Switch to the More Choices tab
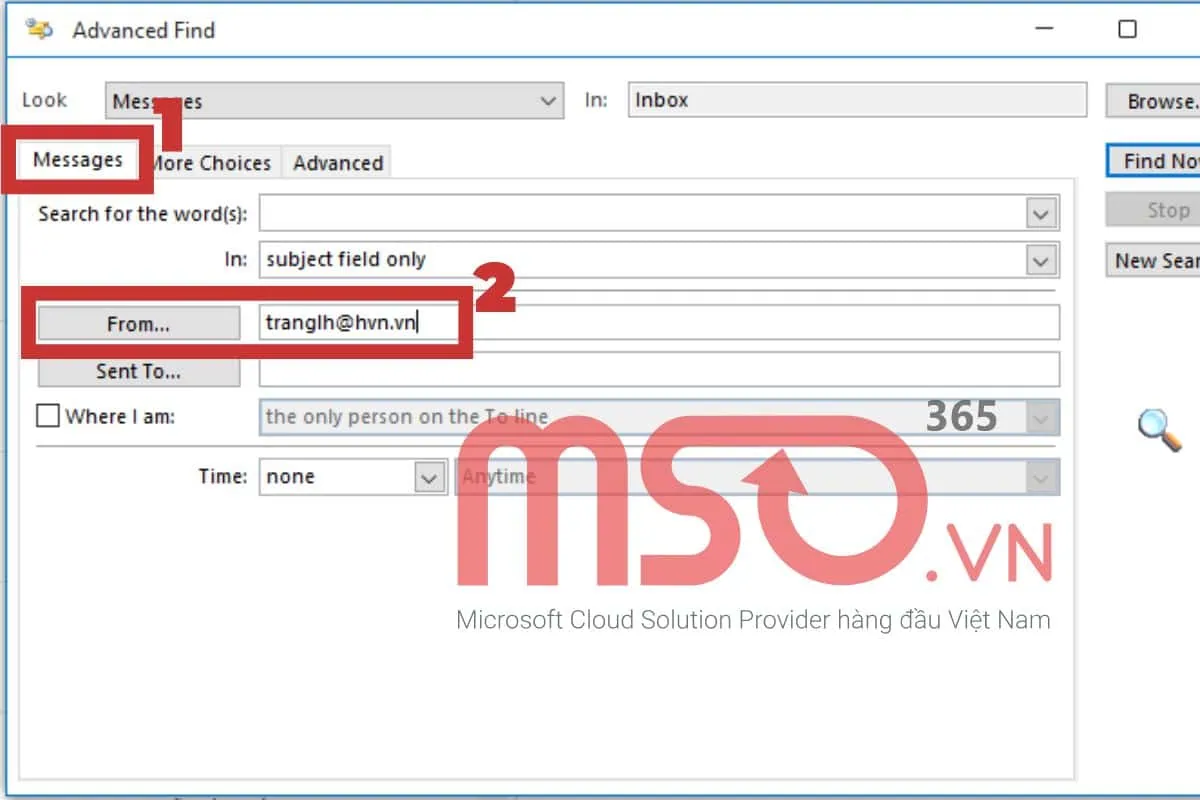Viewport: 1200px width, 800px height. pyautogui.click(x=211, y=162)
